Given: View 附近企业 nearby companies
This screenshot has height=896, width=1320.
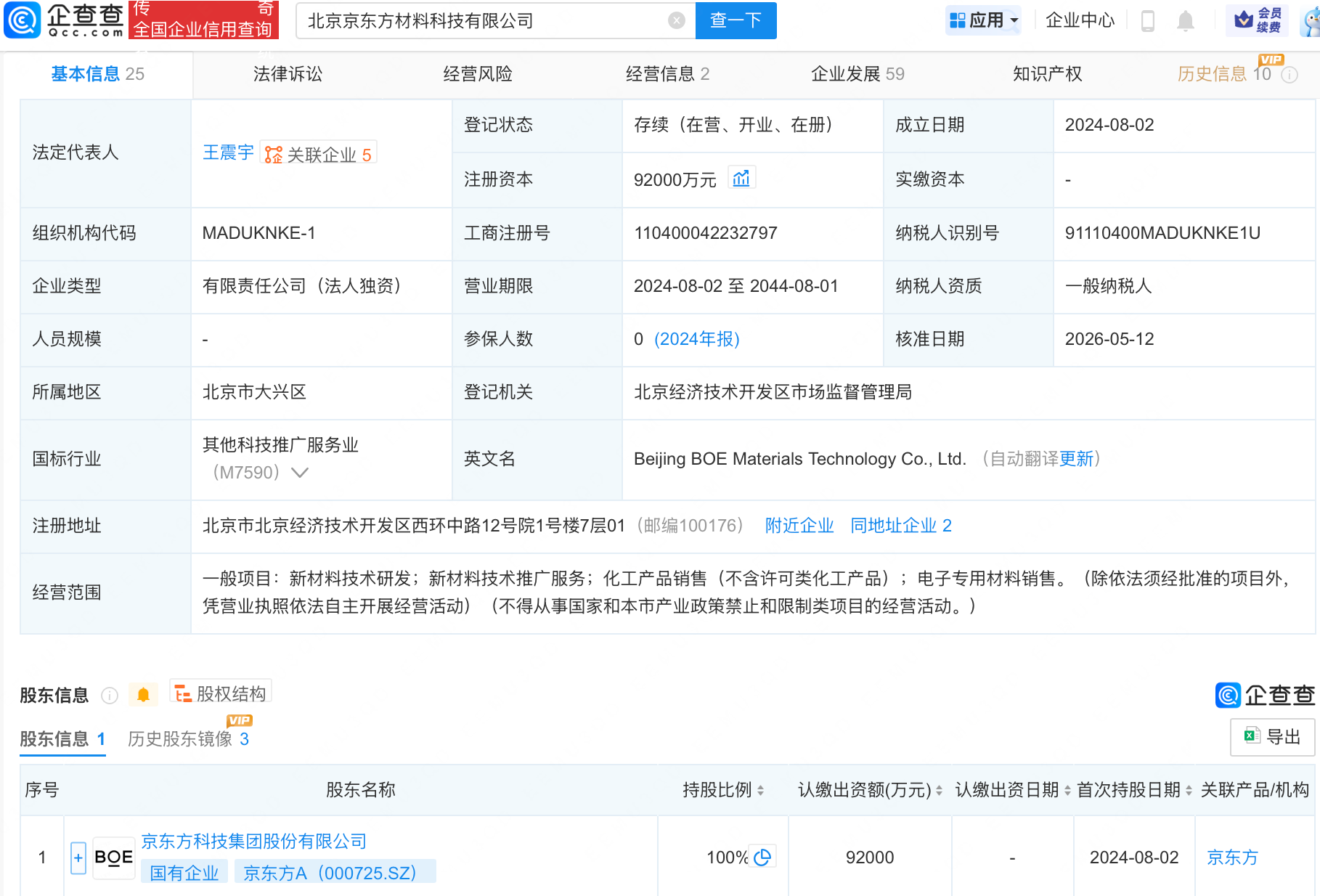Looking at the screenshot, I should pyautogui.click(x=799, y=526).
